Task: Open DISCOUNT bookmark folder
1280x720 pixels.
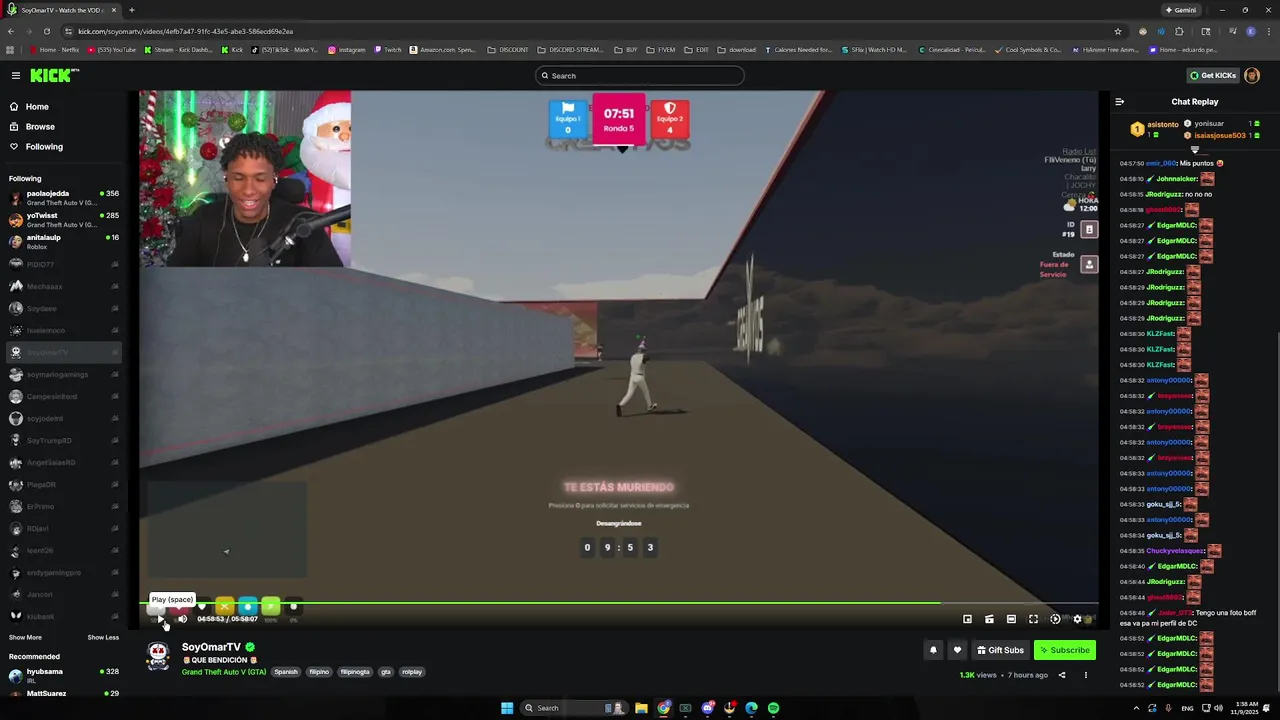Action: point(508,49)
